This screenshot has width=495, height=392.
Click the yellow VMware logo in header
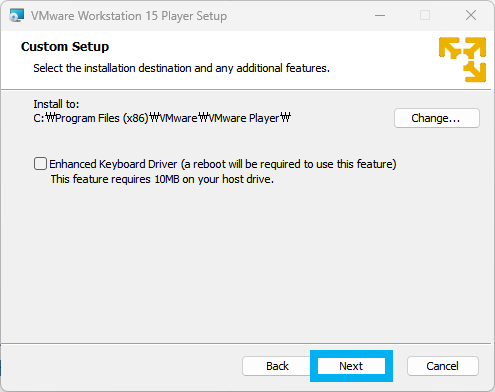click(x=462, y=59)
